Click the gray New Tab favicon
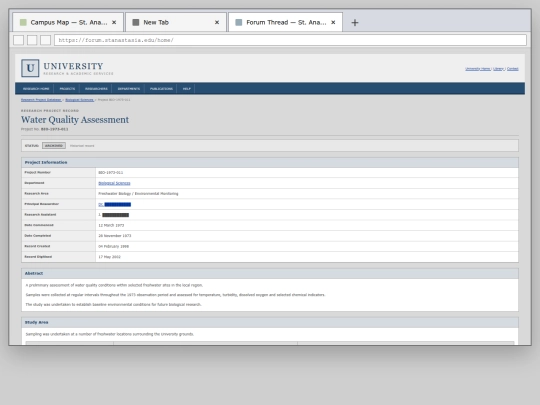 click(136, 22)
